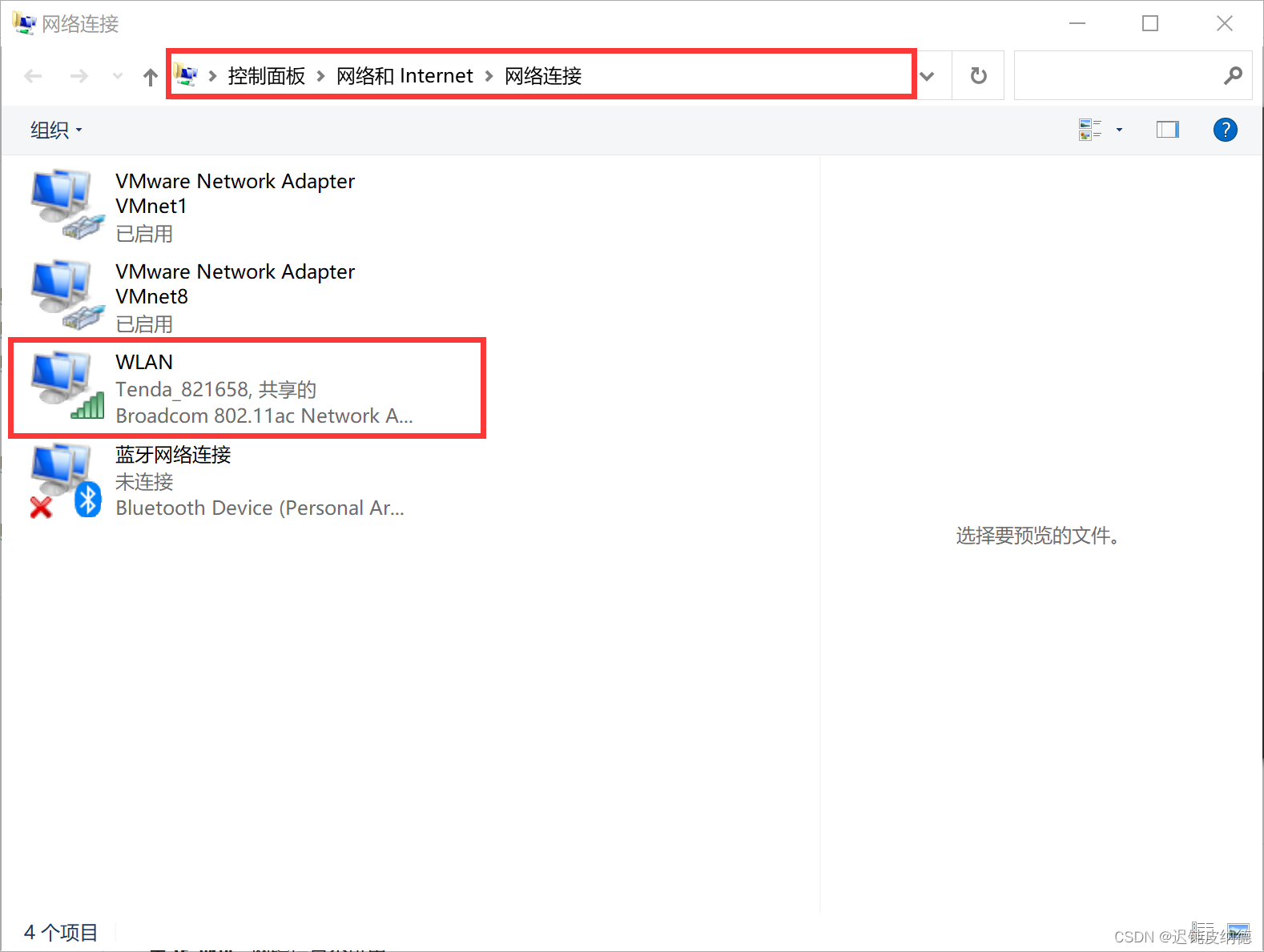Viewport: 1264px width, 952px height.
Task: Open 网络和 Internet breadcrumb
Action: click(x=405, y=76)
